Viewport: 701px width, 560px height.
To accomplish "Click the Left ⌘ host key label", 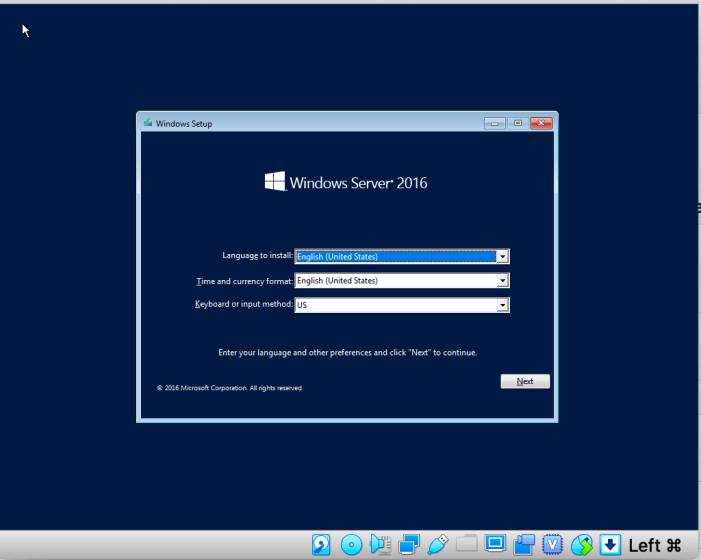I will pos(655,545).
